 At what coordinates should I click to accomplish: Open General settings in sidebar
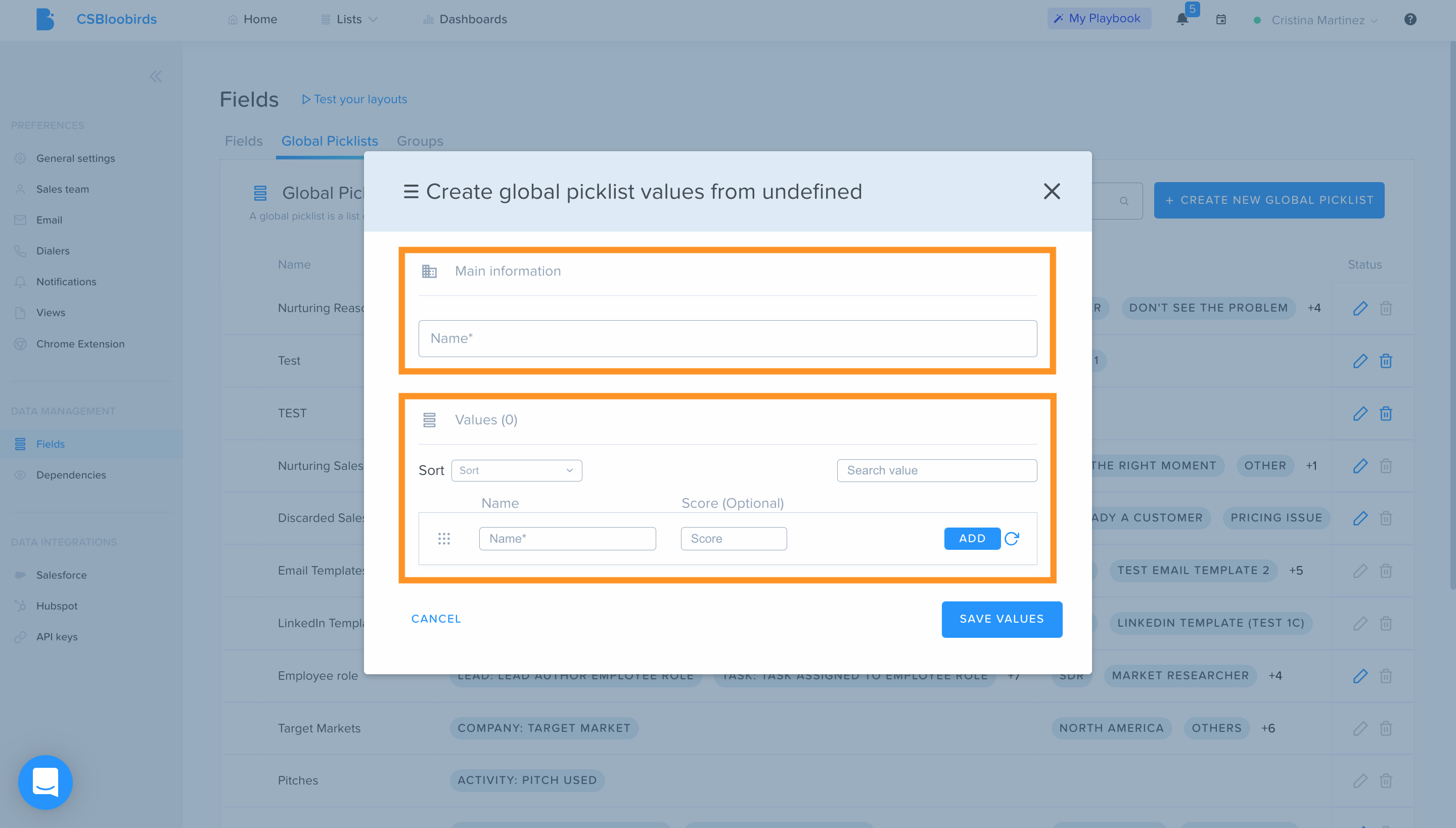(x=75, y=158)
